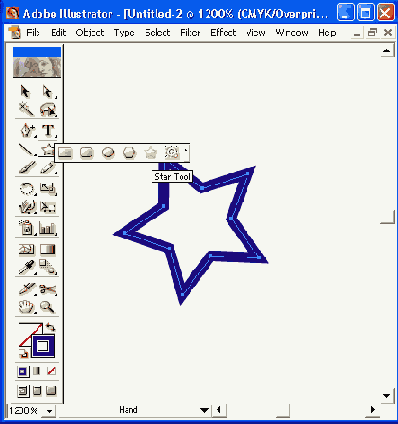Pick the Magic Wand tool
Screen dimensions: 398x424
coord(26,109)
